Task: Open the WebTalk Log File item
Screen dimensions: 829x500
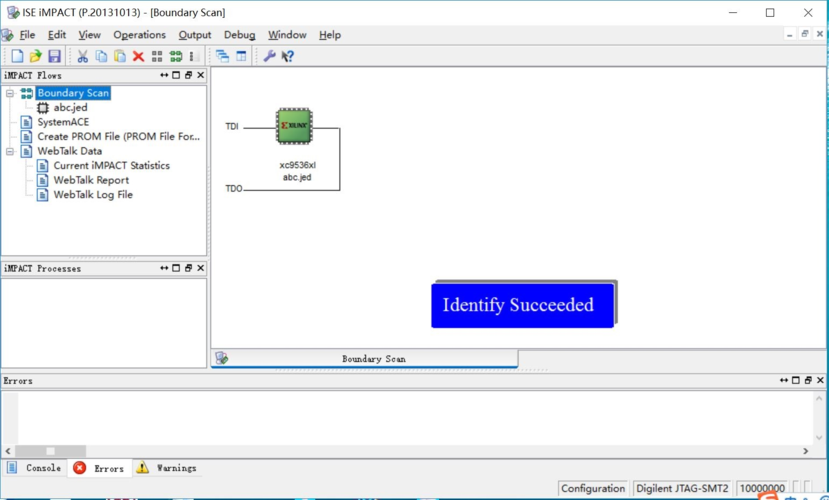Action: (93, 195)
